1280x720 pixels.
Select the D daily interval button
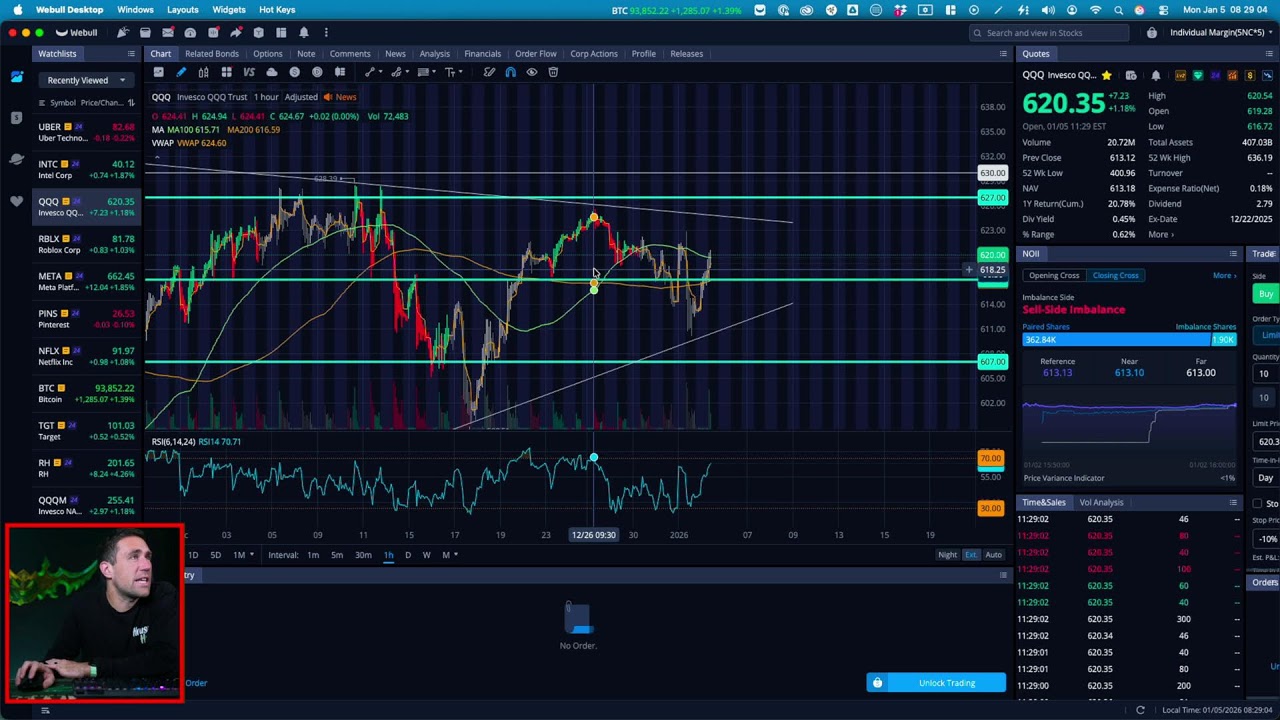(x=407, y=555)
